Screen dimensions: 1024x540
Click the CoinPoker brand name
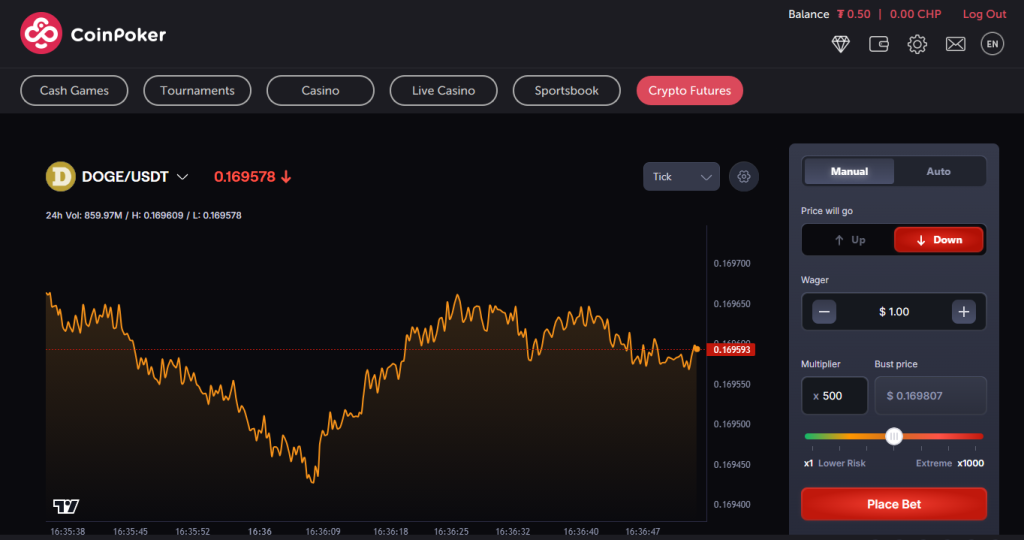pos(118,35)
